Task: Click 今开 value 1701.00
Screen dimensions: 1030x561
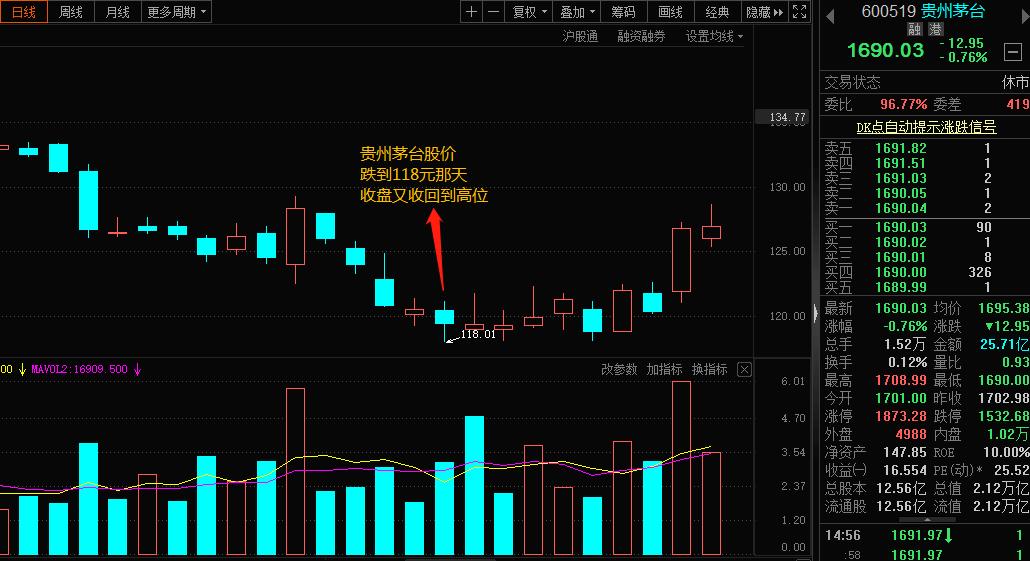Action: (x=901, y=398)
